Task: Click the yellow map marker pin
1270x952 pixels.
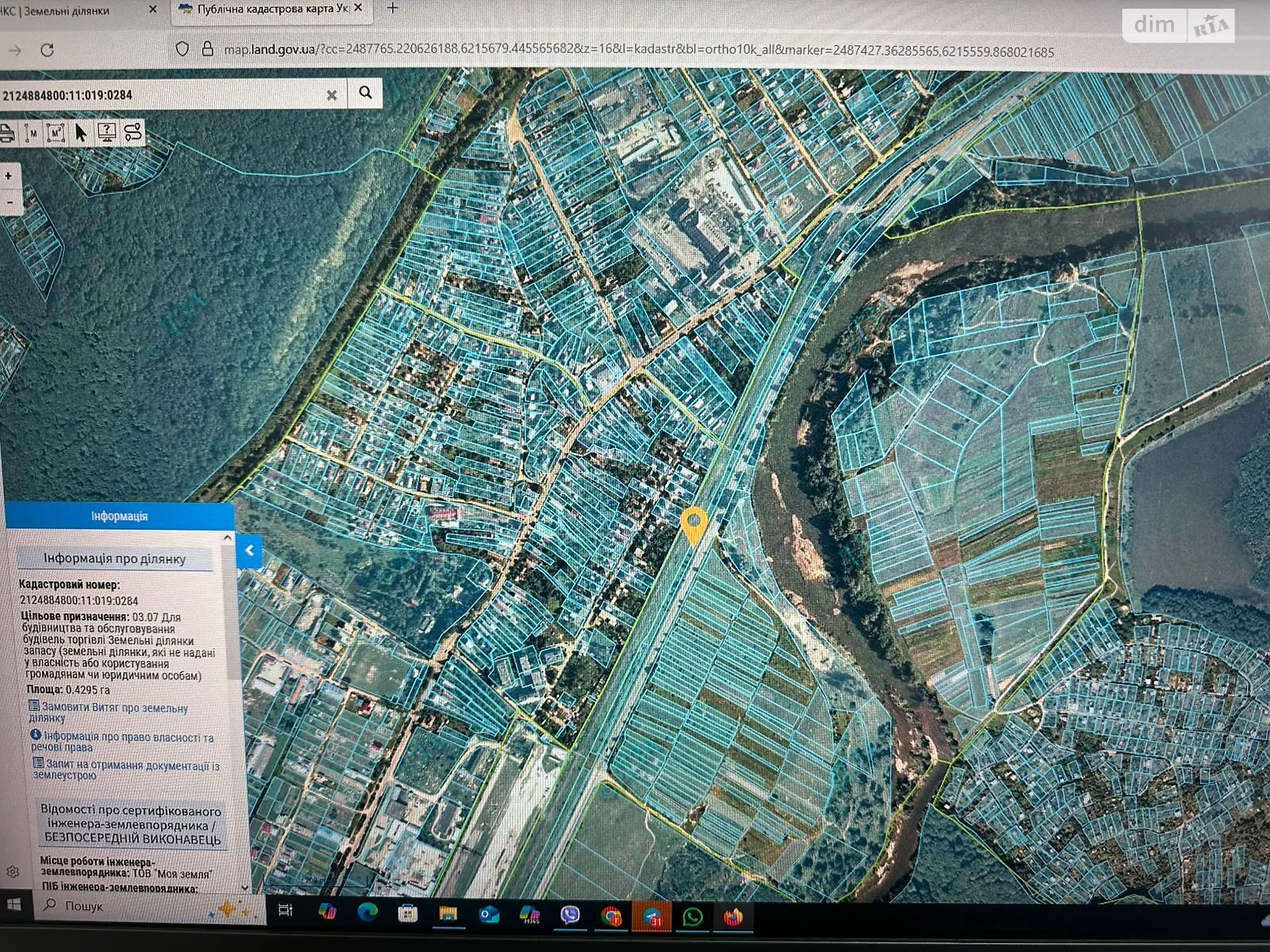Action: (x=695, y=525)
